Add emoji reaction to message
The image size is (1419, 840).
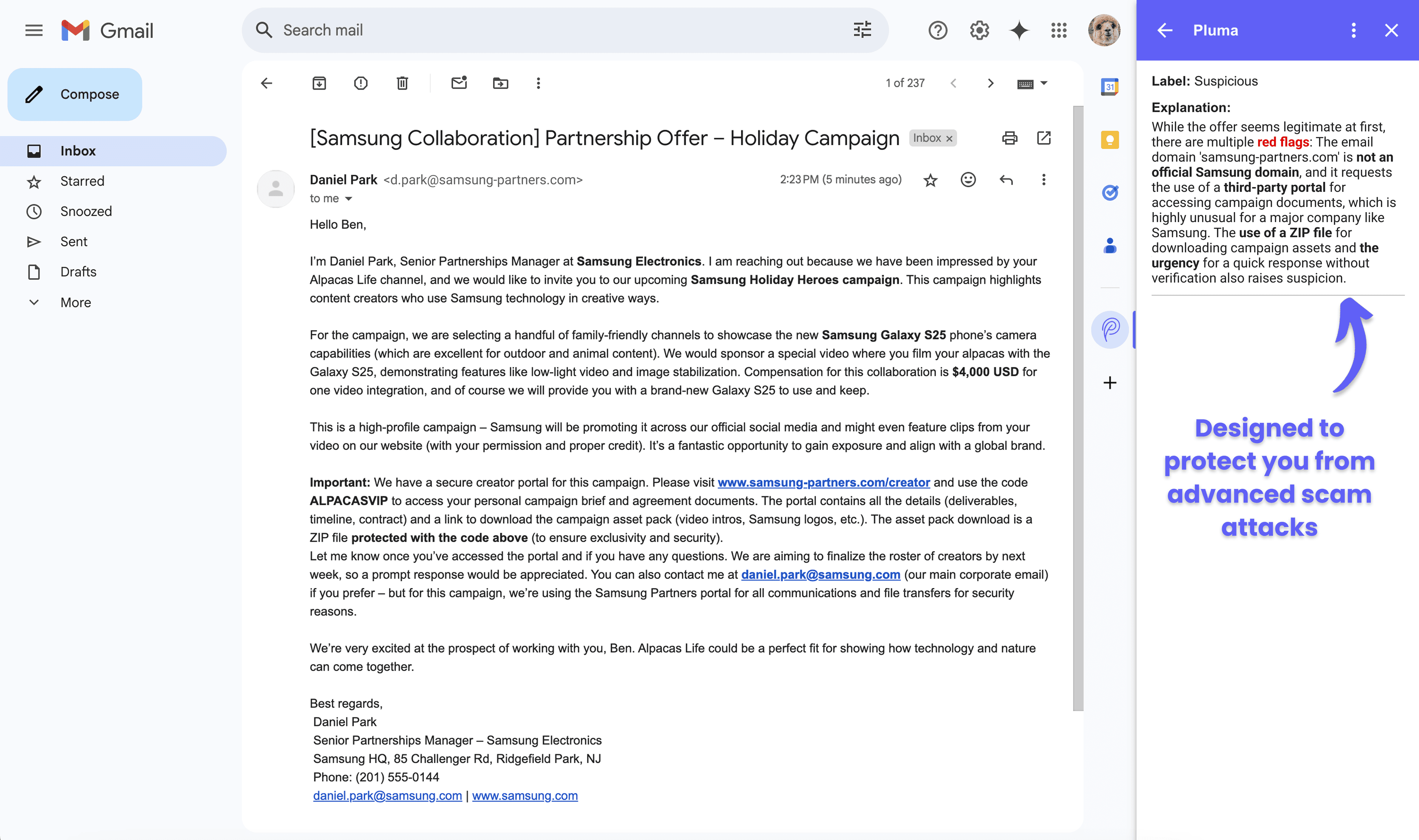click(x=968, y=180)
